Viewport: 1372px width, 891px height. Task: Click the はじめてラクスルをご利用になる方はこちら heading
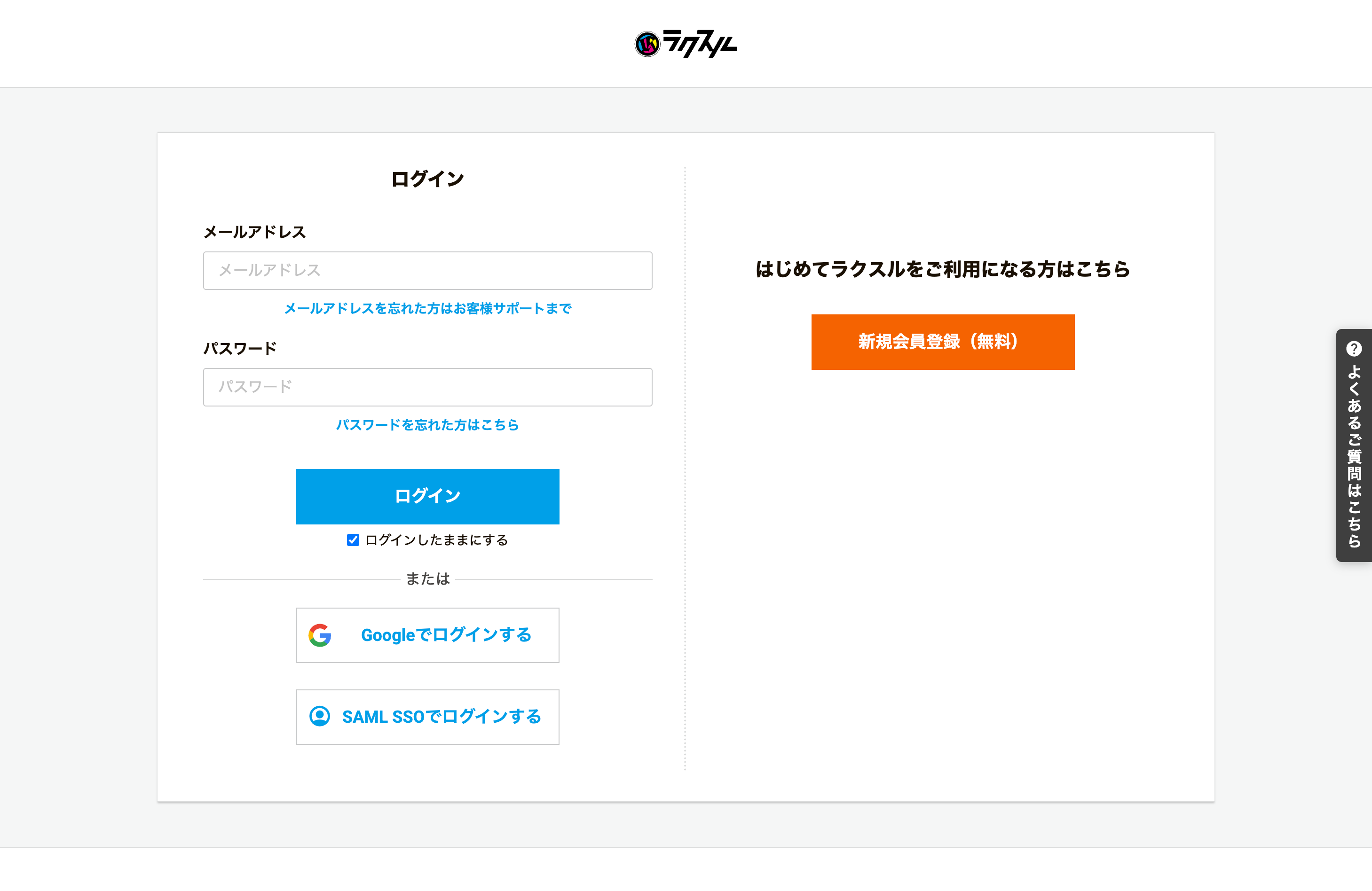coord(943,269)
